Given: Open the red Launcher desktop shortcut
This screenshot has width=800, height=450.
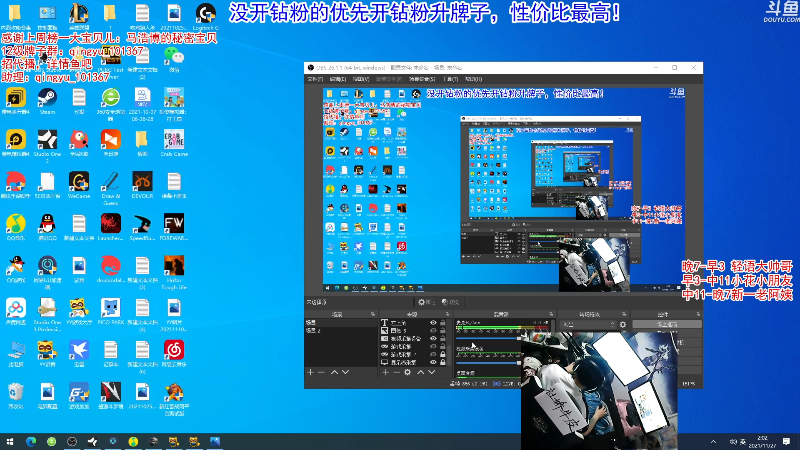Looking at the screenshot, I should (111, 227).
